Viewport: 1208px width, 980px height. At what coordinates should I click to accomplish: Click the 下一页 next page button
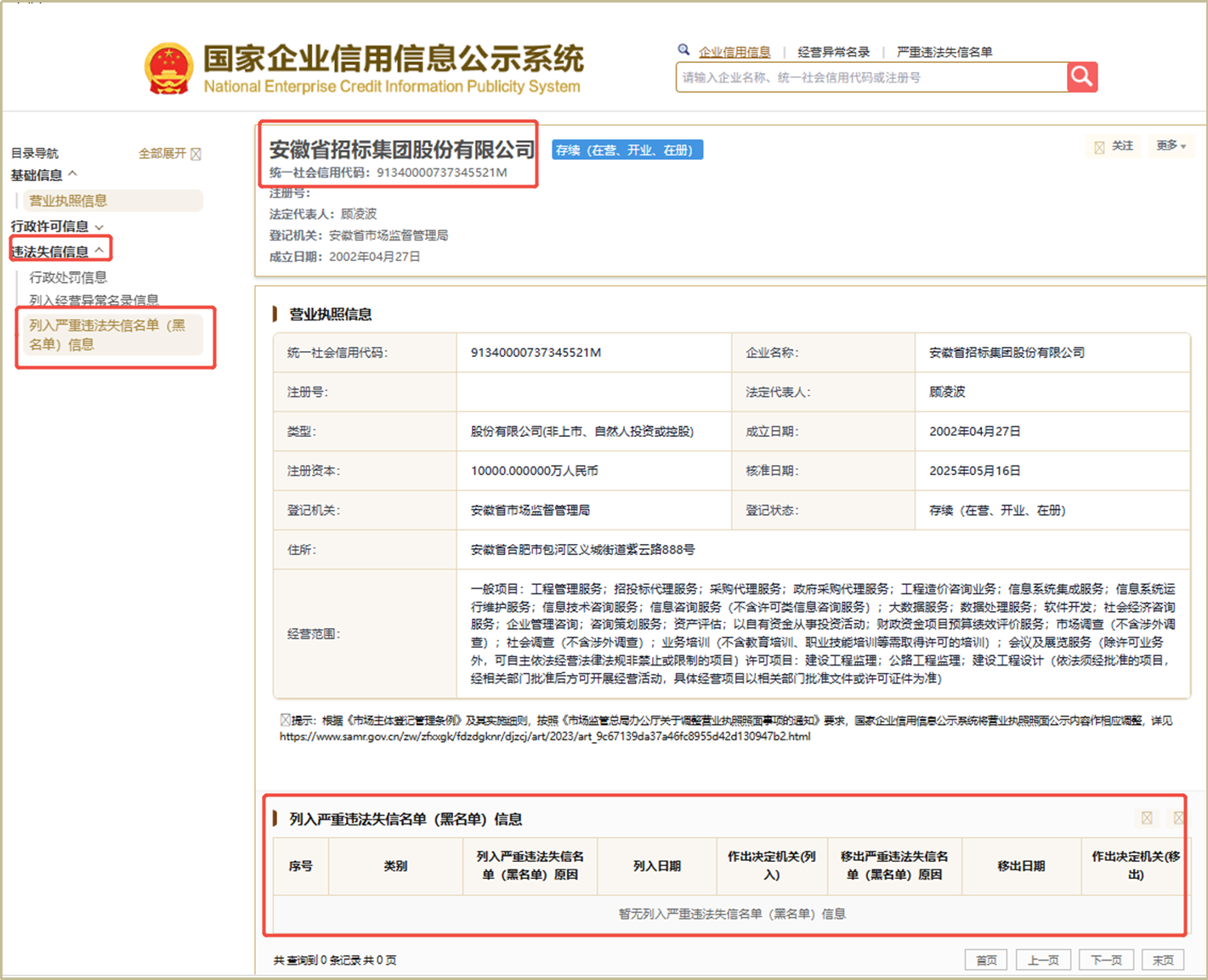coord(1106,960)
